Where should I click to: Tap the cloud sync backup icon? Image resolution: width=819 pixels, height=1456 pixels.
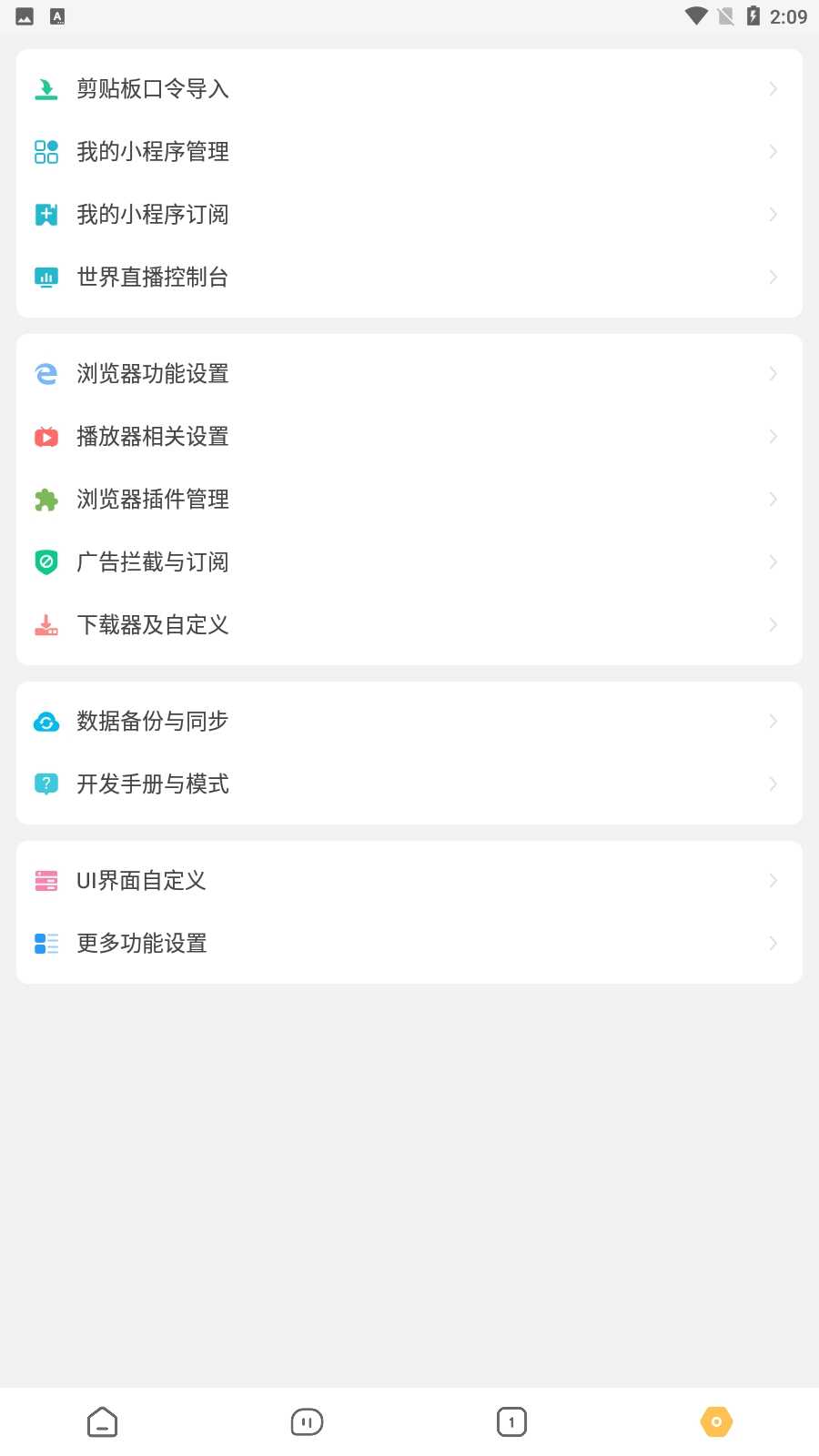pyautogui.click(x=45, y=722)
